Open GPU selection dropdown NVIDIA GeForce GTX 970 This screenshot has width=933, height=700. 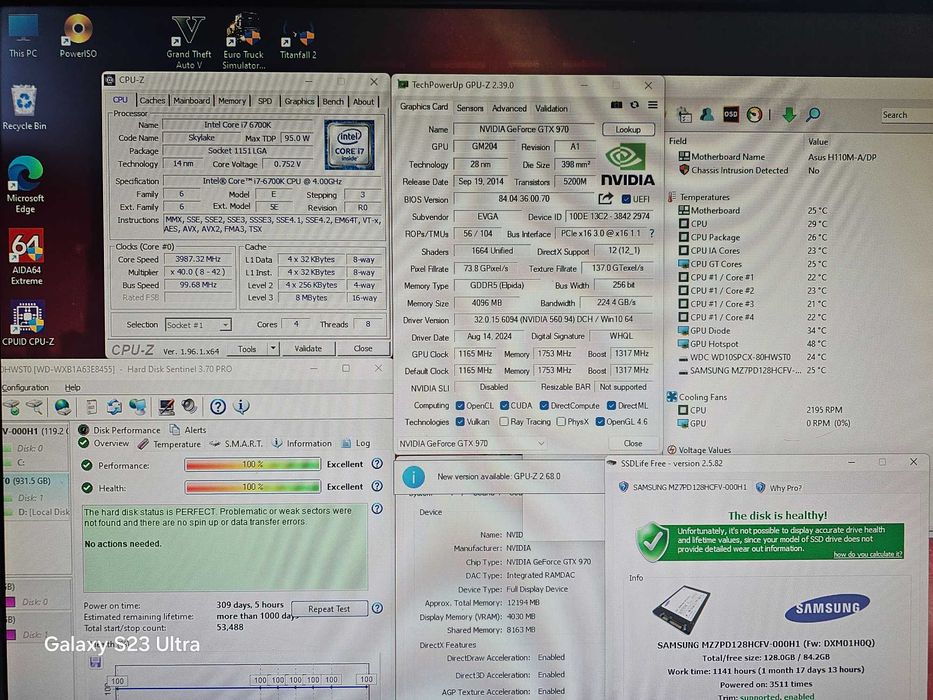(471, 443)
